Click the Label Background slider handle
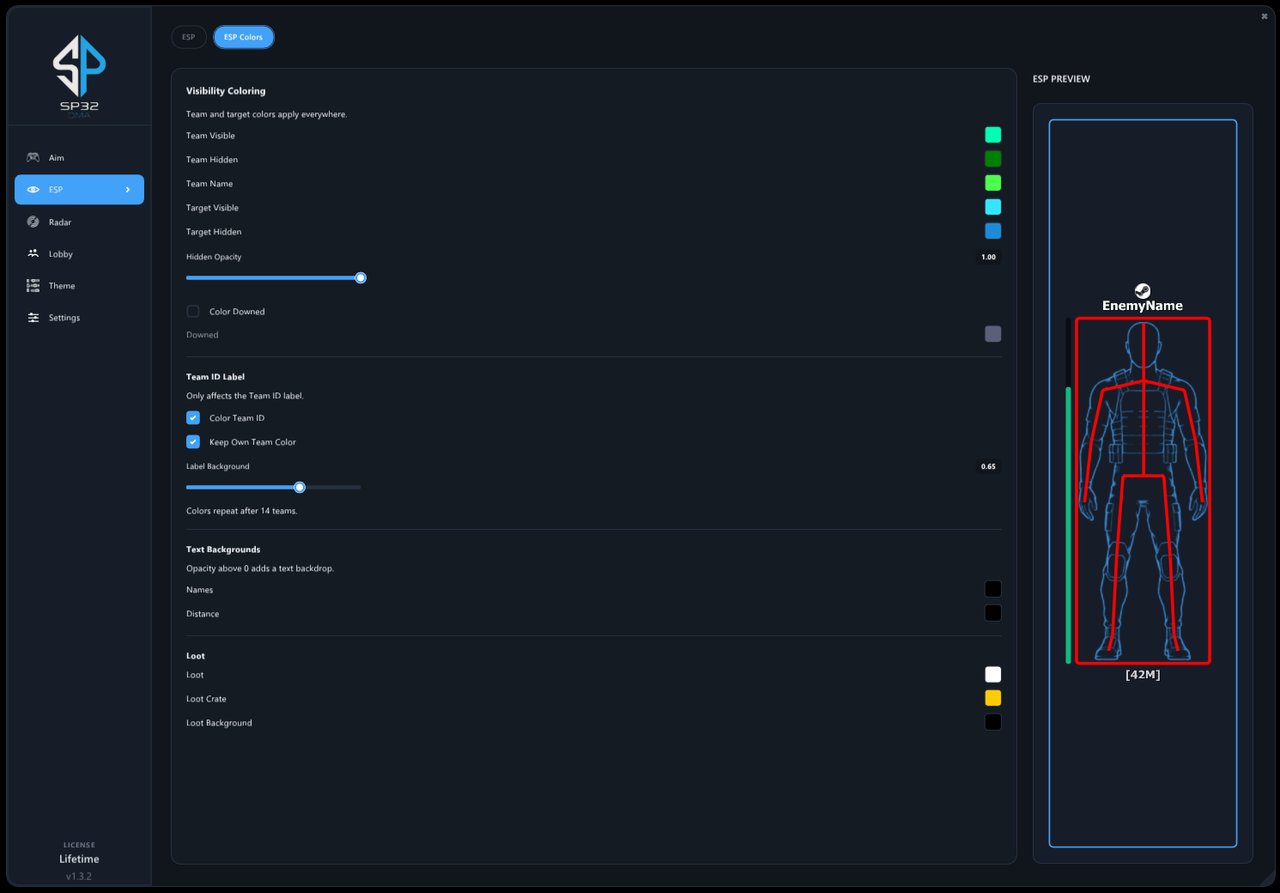Viewport: 1280px width, 893px height. coord(300,487)
